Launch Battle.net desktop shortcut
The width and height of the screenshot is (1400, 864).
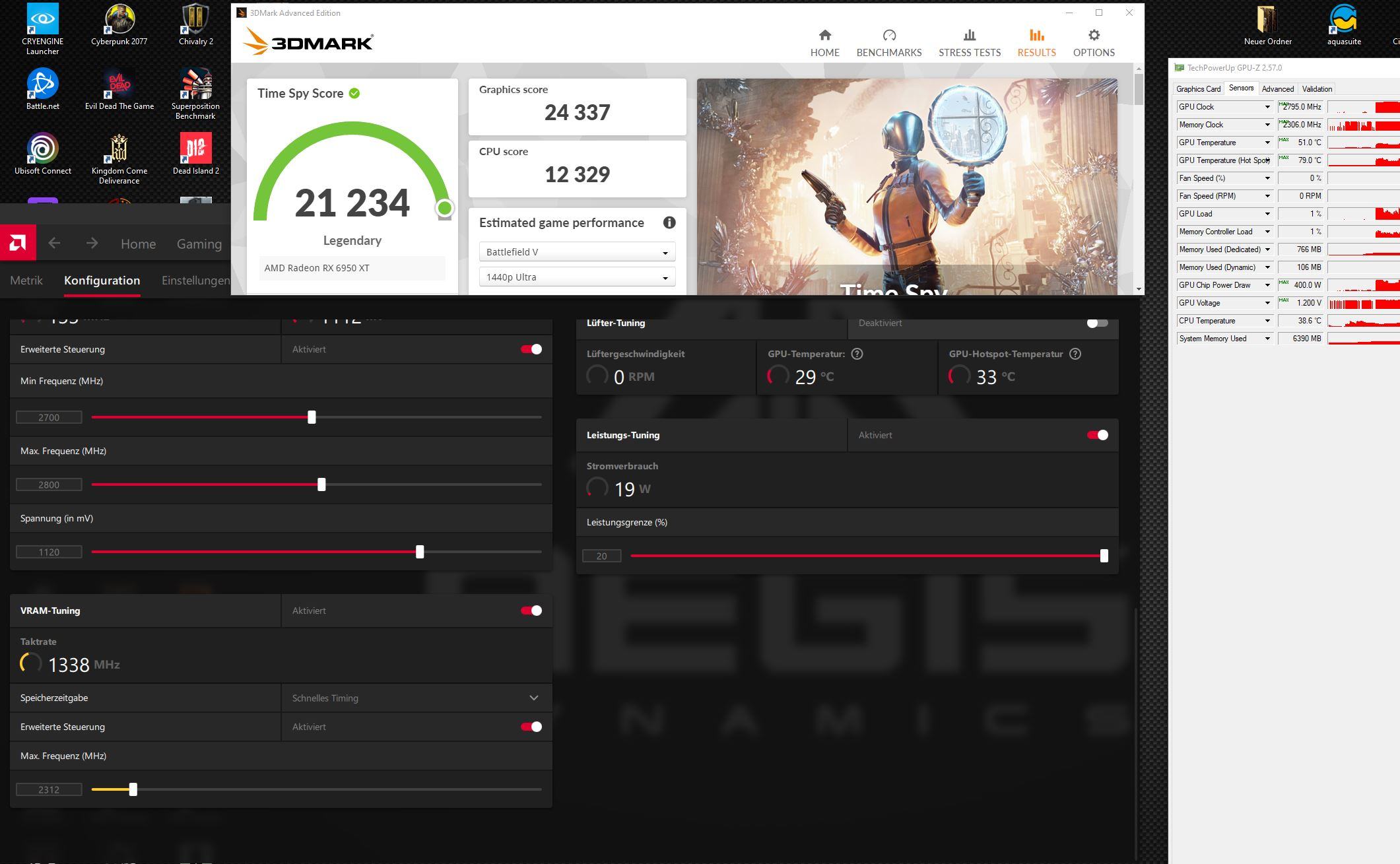(42, 89)
